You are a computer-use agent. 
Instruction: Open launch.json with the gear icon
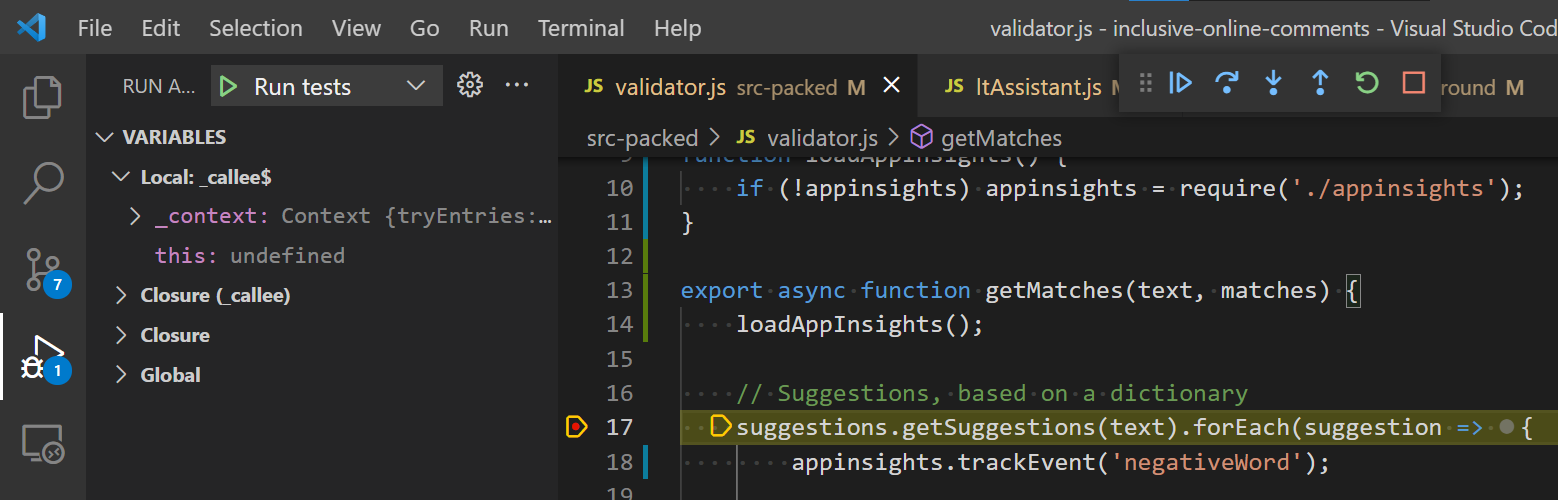coord(469,86)
